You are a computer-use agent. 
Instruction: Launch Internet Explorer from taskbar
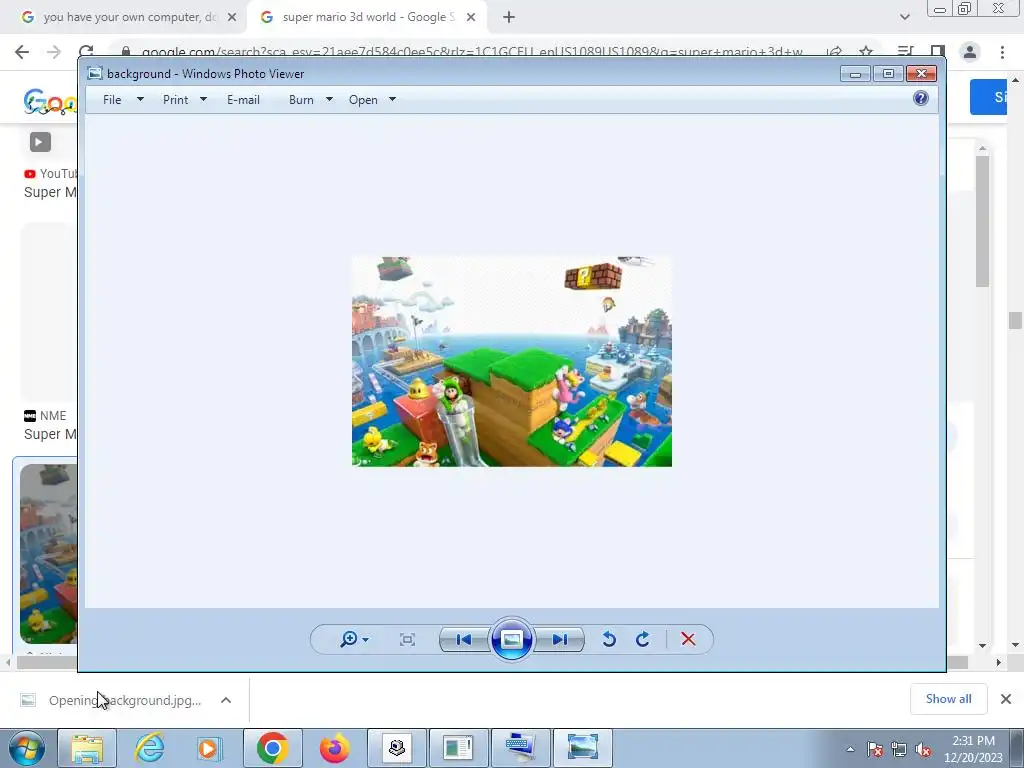pyautogui.click(x=149, y=748)
